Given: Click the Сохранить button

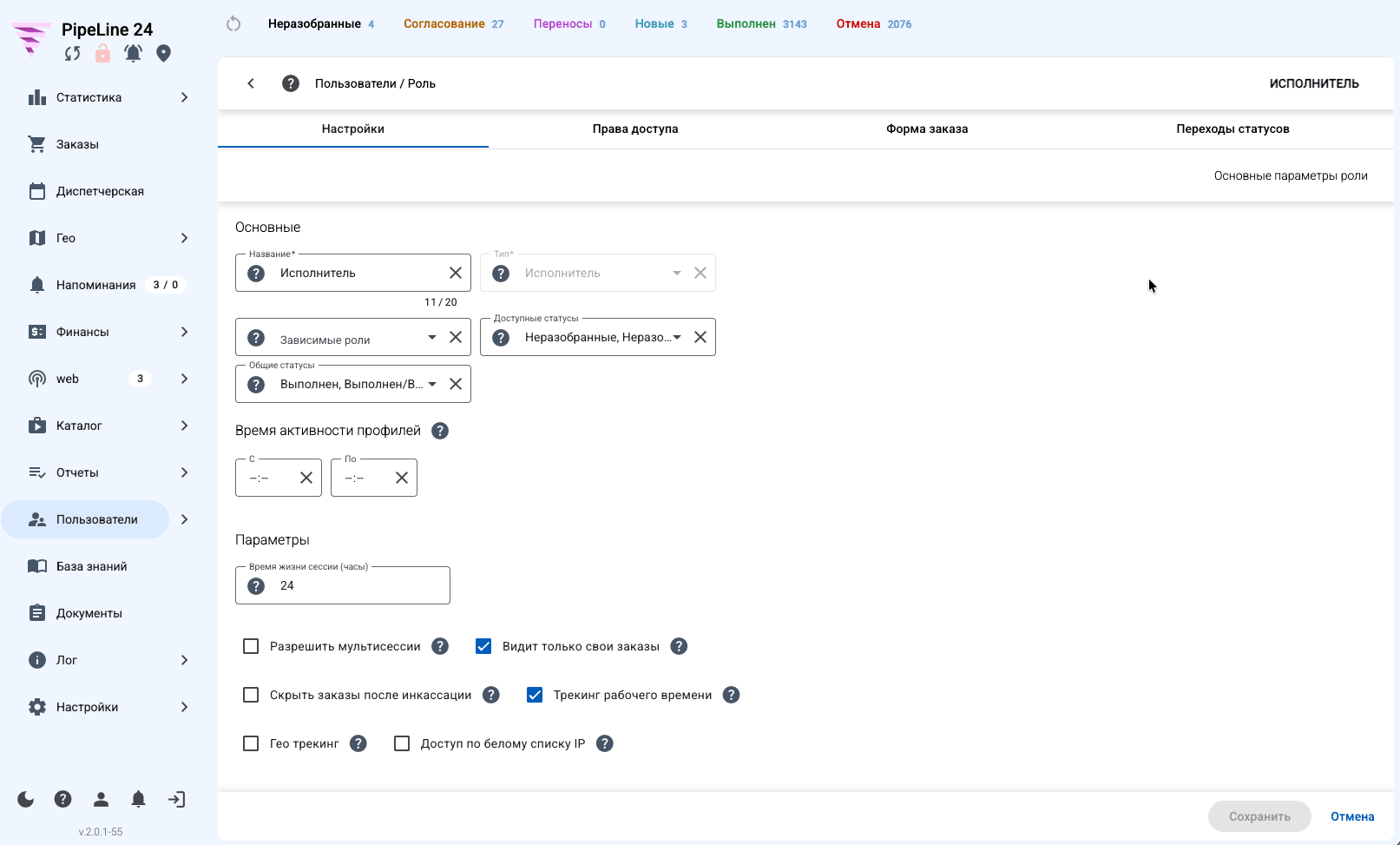Looking at the screenshot, I should [x=1259, y=816].
